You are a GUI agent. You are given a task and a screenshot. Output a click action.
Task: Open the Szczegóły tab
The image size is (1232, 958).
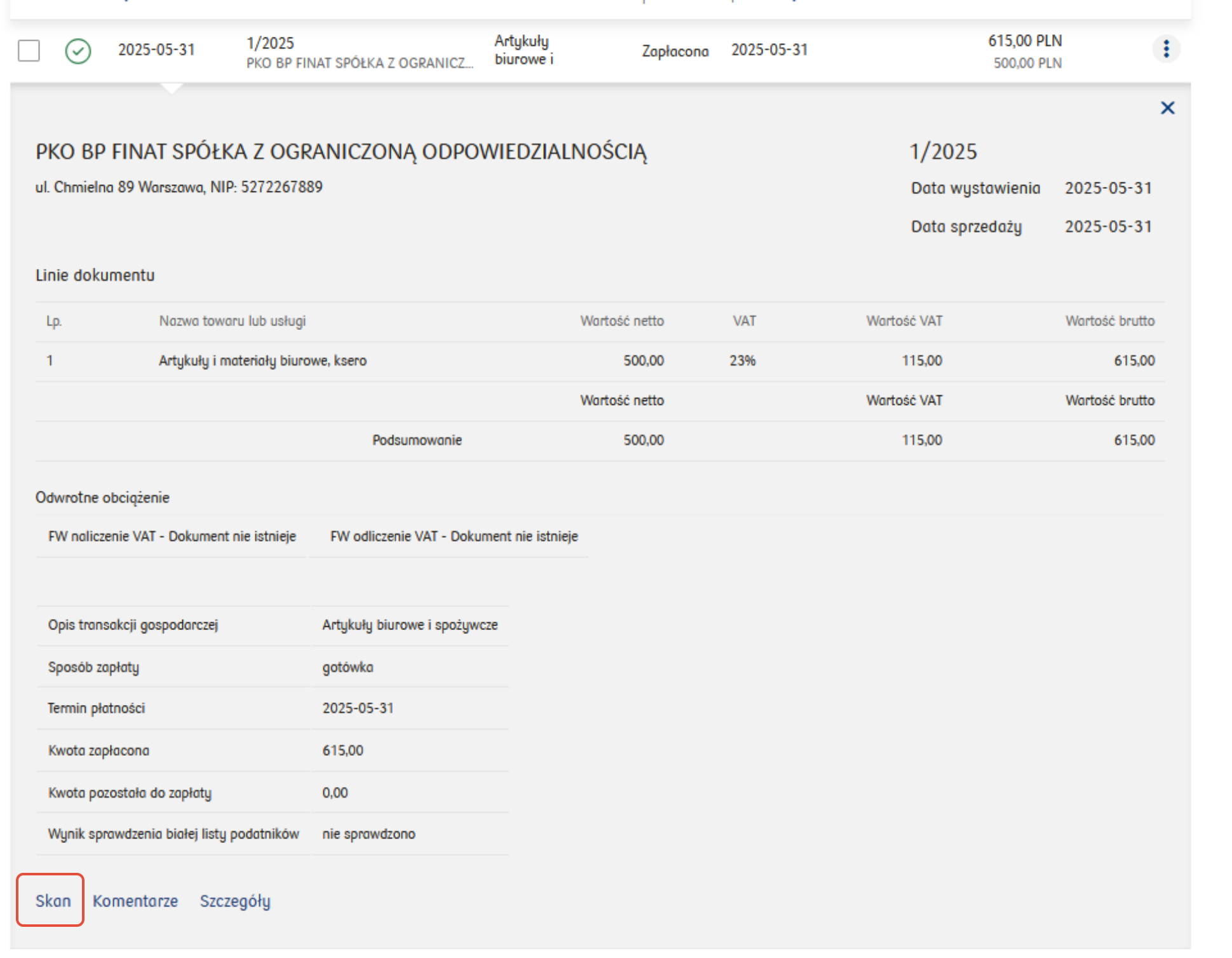click(x=235, y=901)
